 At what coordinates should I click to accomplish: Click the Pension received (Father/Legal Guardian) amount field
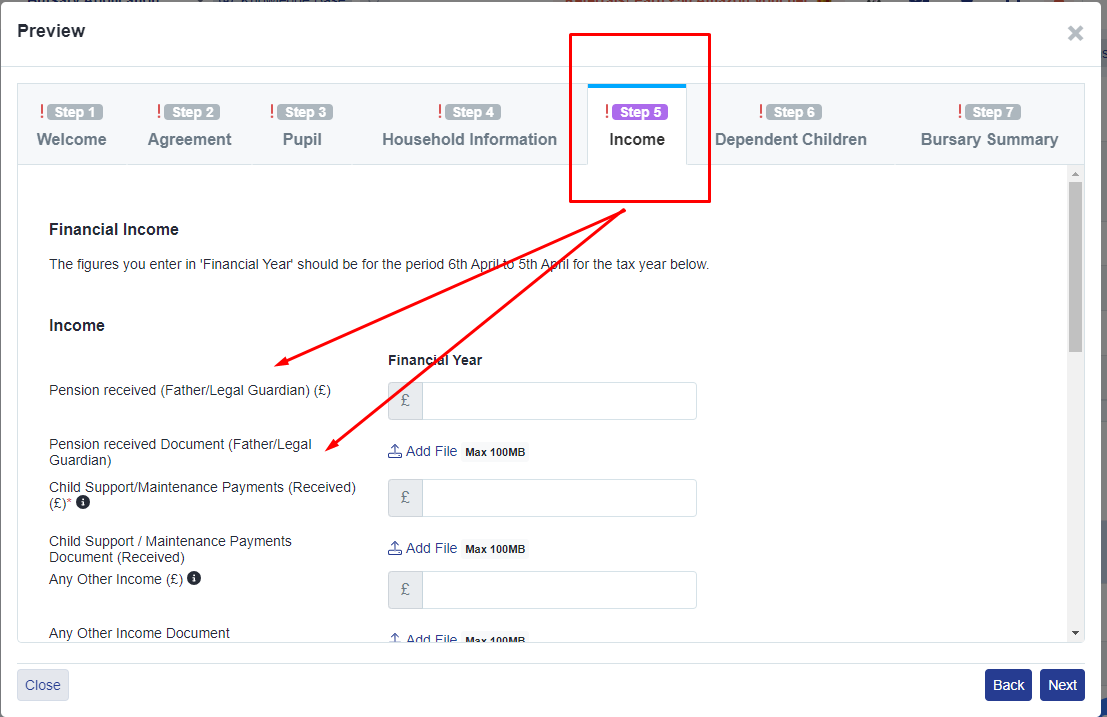559,401
